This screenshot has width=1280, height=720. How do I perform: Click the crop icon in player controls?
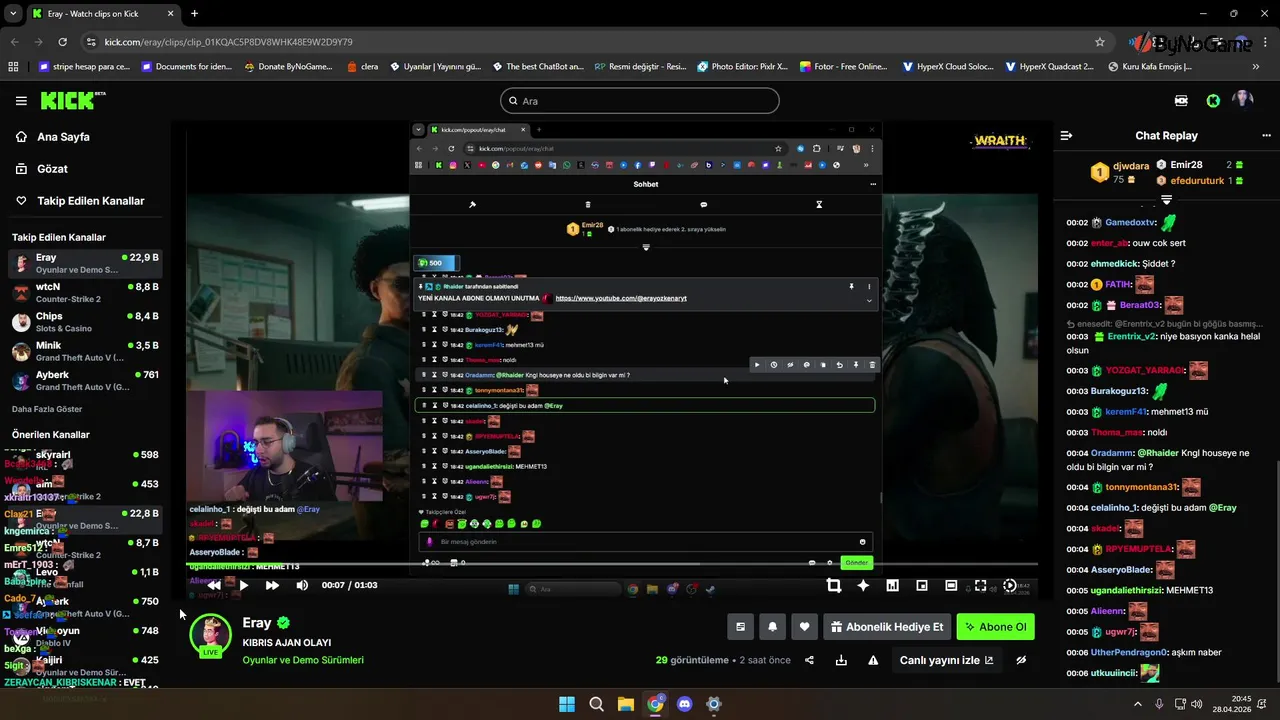pos(834,586)
